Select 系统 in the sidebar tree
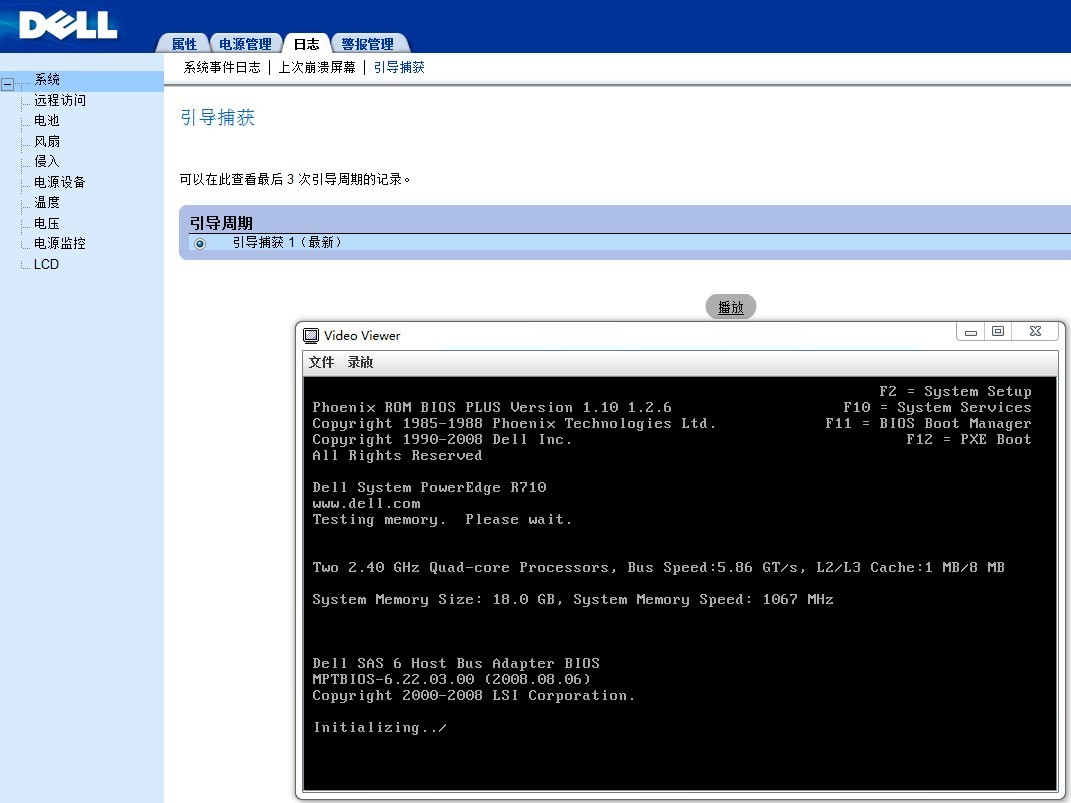Viewport: 1071px width, 803px height. pyautogui.click(x=47, y=79)
